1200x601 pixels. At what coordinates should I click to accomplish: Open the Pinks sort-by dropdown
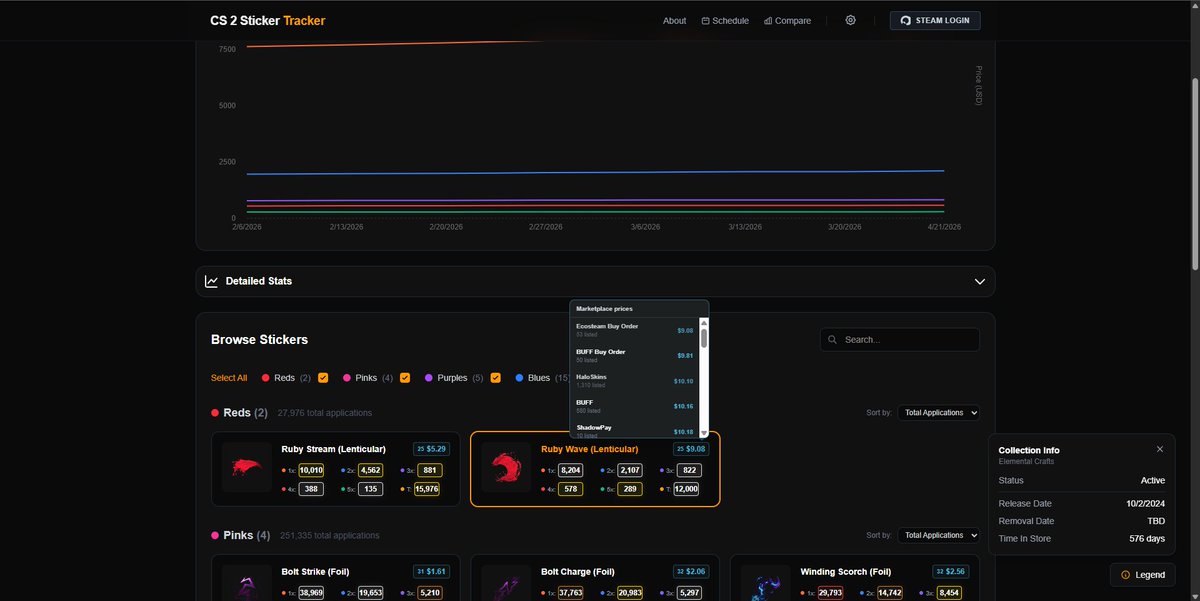tap(938, 535)
